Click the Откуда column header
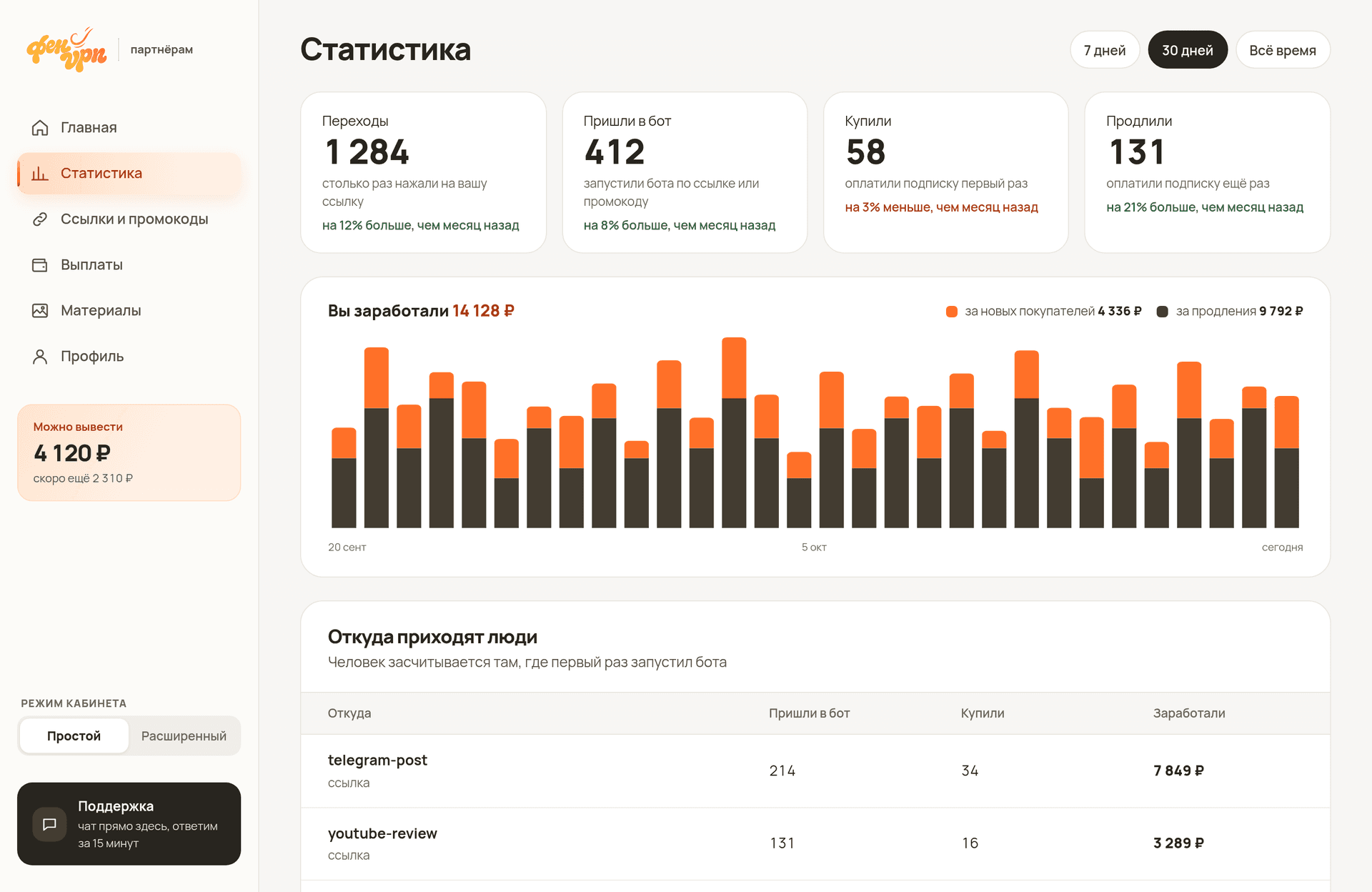The height and width of the screenshot is (892, 1372). (349, 713)
